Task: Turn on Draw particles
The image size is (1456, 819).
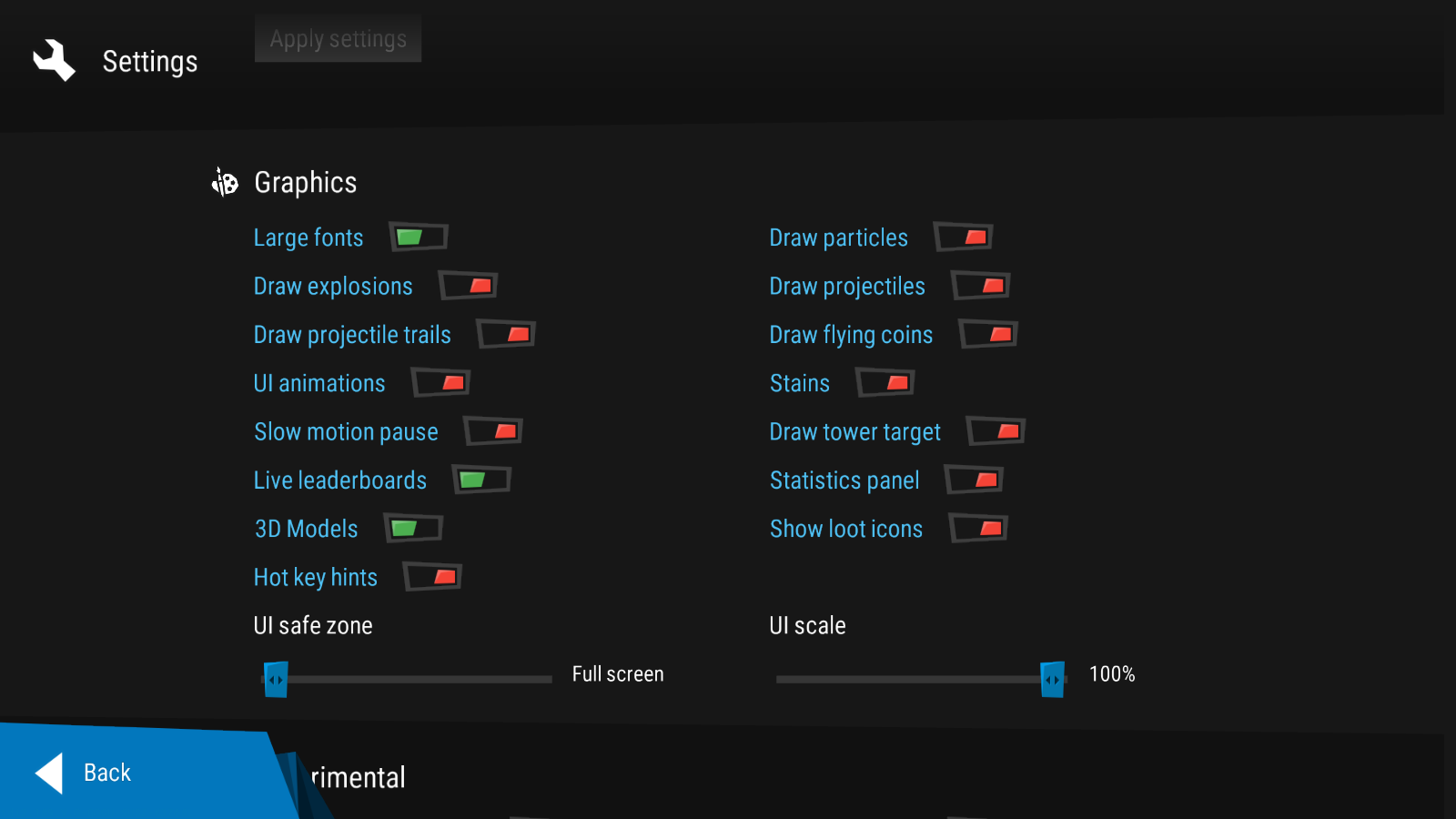Action: [x=964, y=238]
